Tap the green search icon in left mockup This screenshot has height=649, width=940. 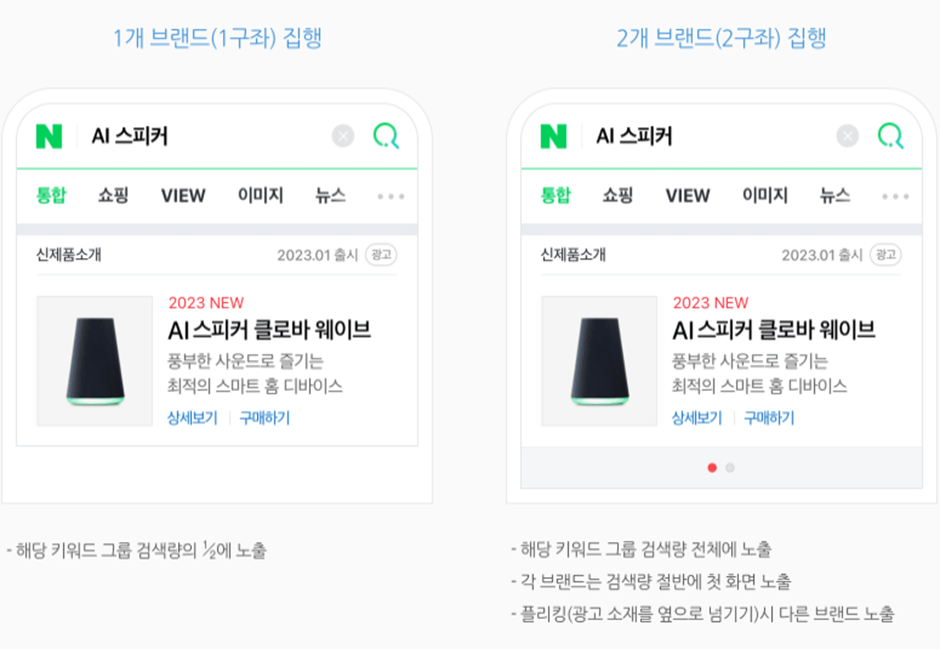click(x=386, y=136)
